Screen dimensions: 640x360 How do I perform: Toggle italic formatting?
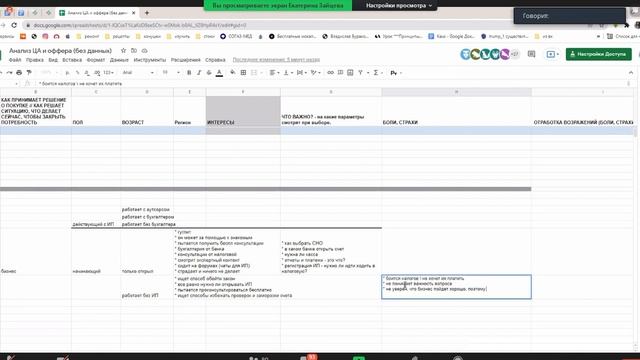point(199,73)
